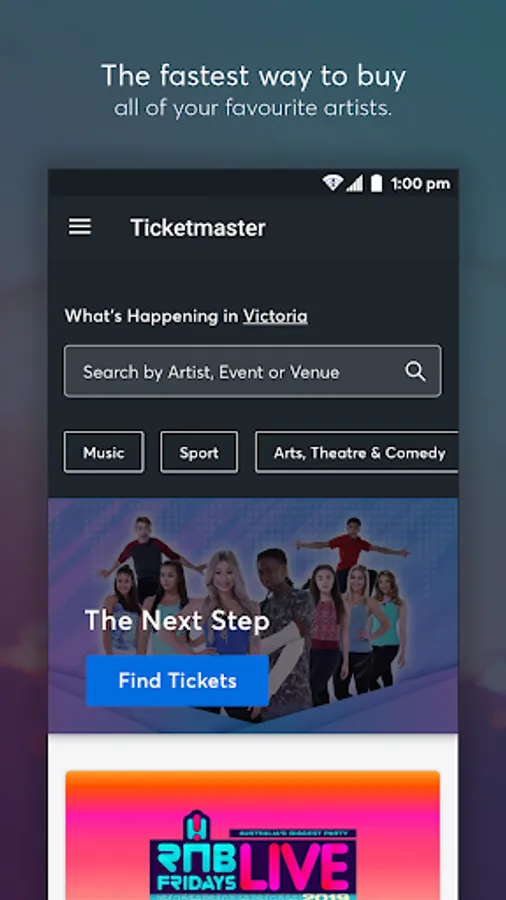Open the hamburger navigation menu

pos(80,227)
